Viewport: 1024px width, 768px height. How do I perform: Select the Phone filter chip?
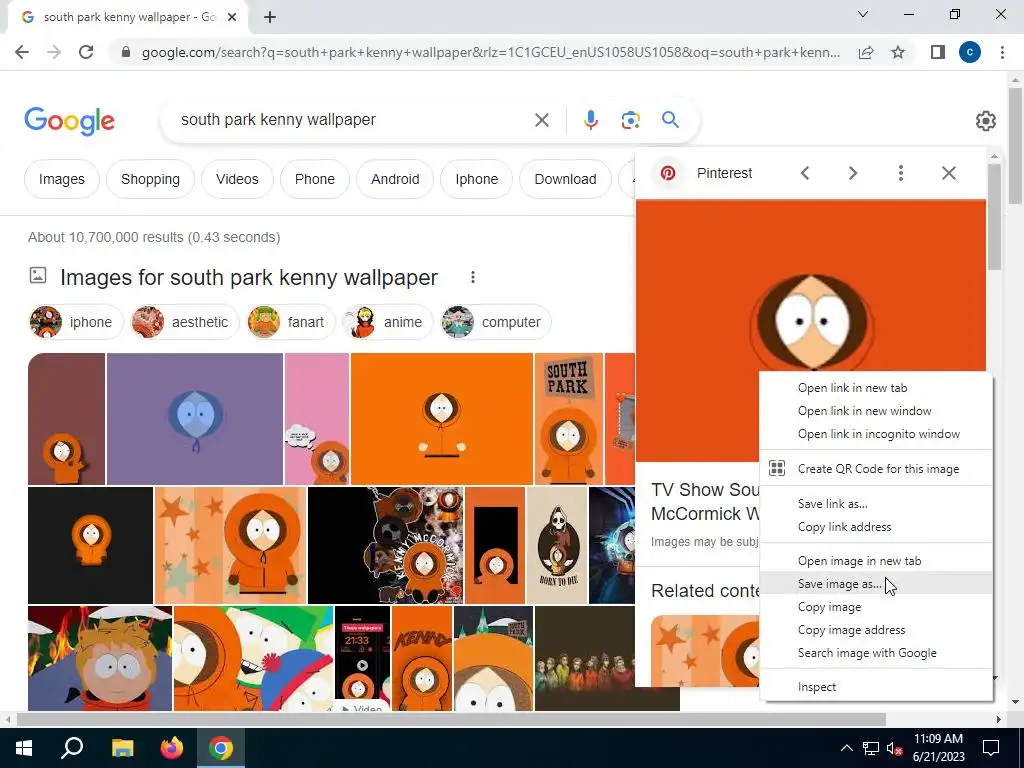[x=315, y=179]
